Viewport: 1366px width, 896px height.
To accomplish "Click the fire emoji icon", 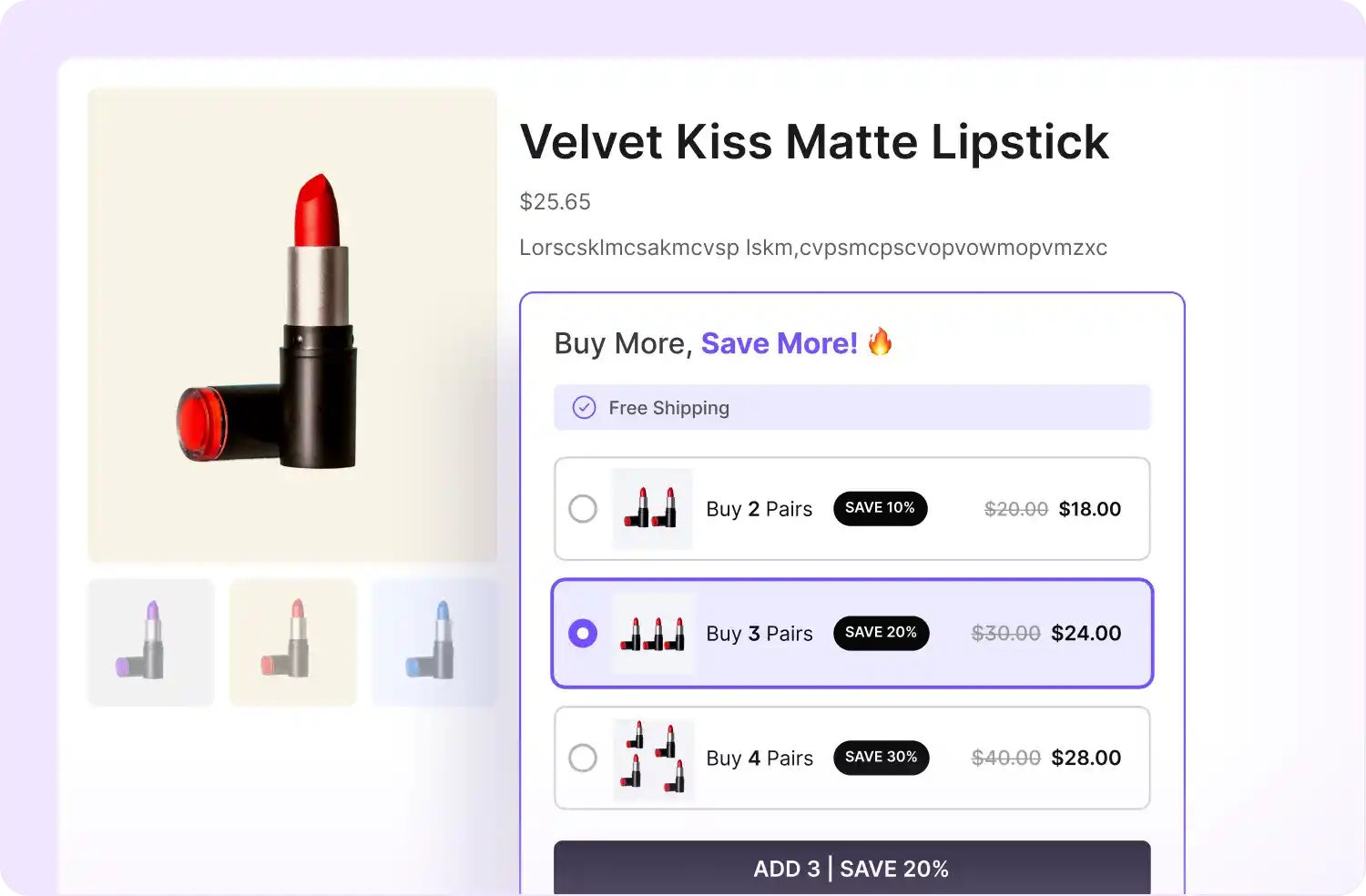I will (x=880, y=342).
